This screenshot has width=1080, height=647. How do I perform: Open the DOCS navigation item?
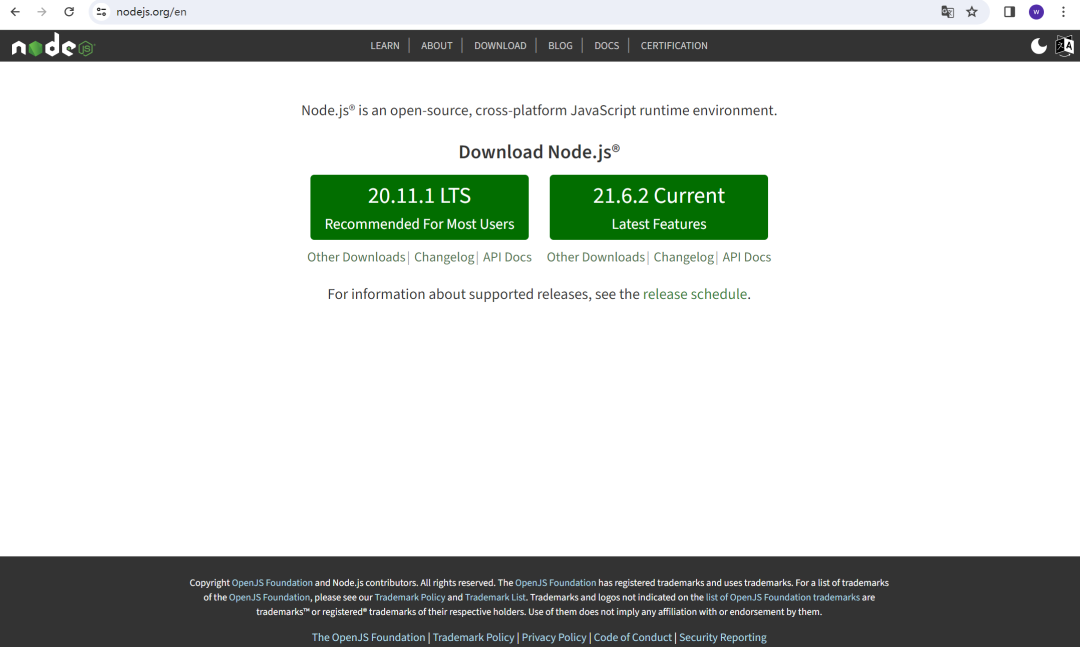[x=607, y=45]
